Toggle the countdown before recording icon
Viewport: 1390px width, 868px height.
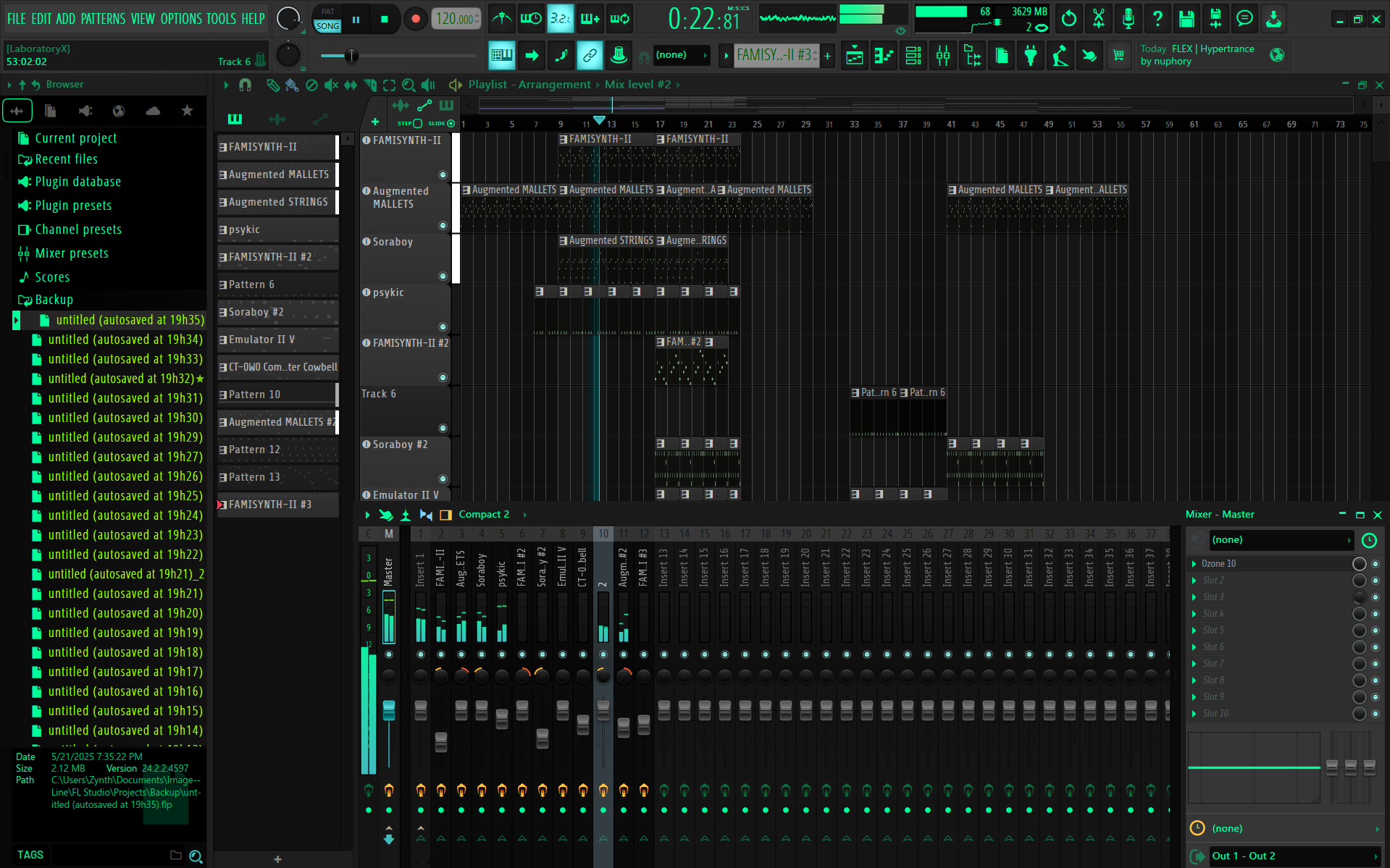(561, 19)
